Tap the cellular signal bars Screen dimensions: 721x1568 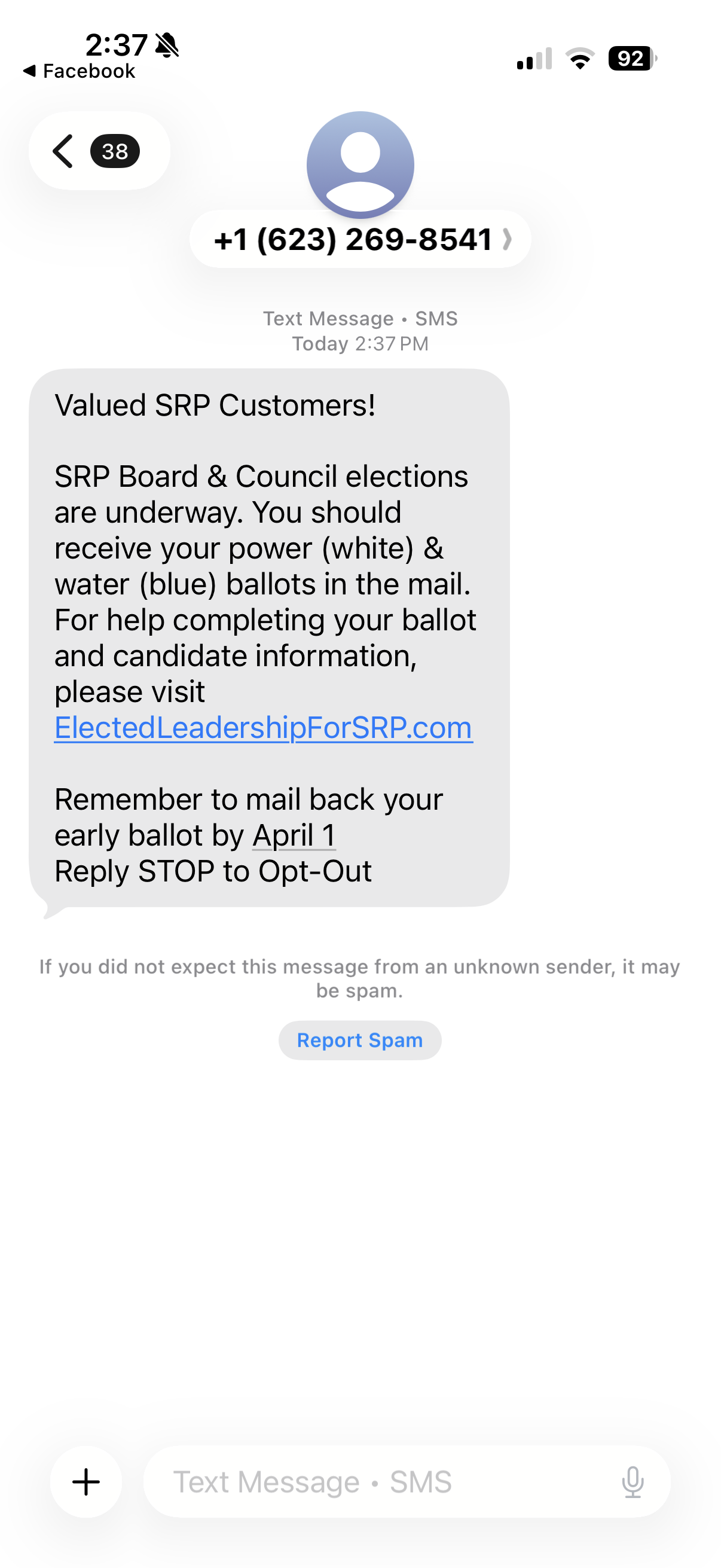[534, 59]
